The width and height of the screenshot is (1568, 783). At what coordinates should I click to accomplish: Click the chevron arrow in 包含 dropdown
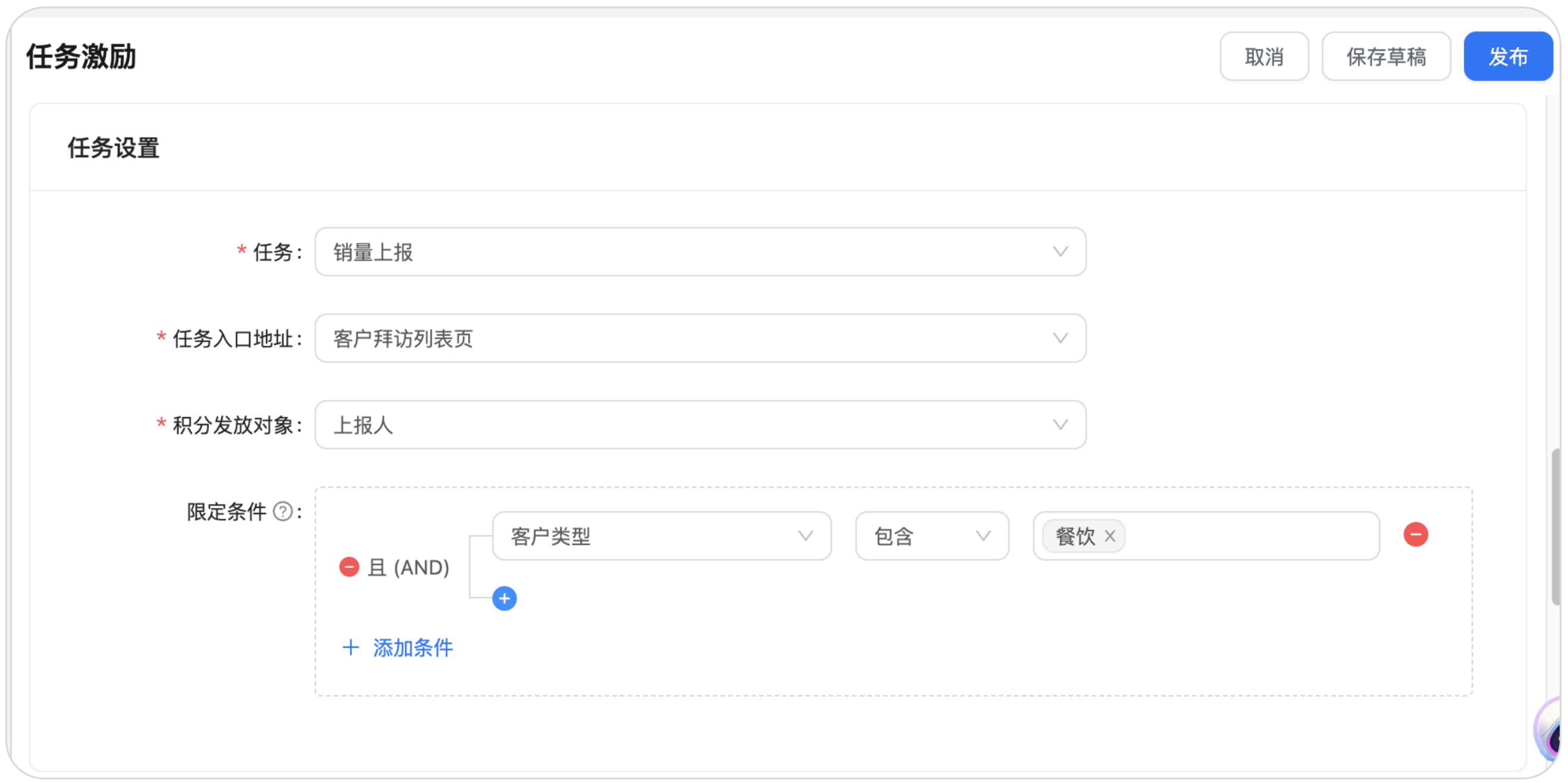click(x=983, y=537)
